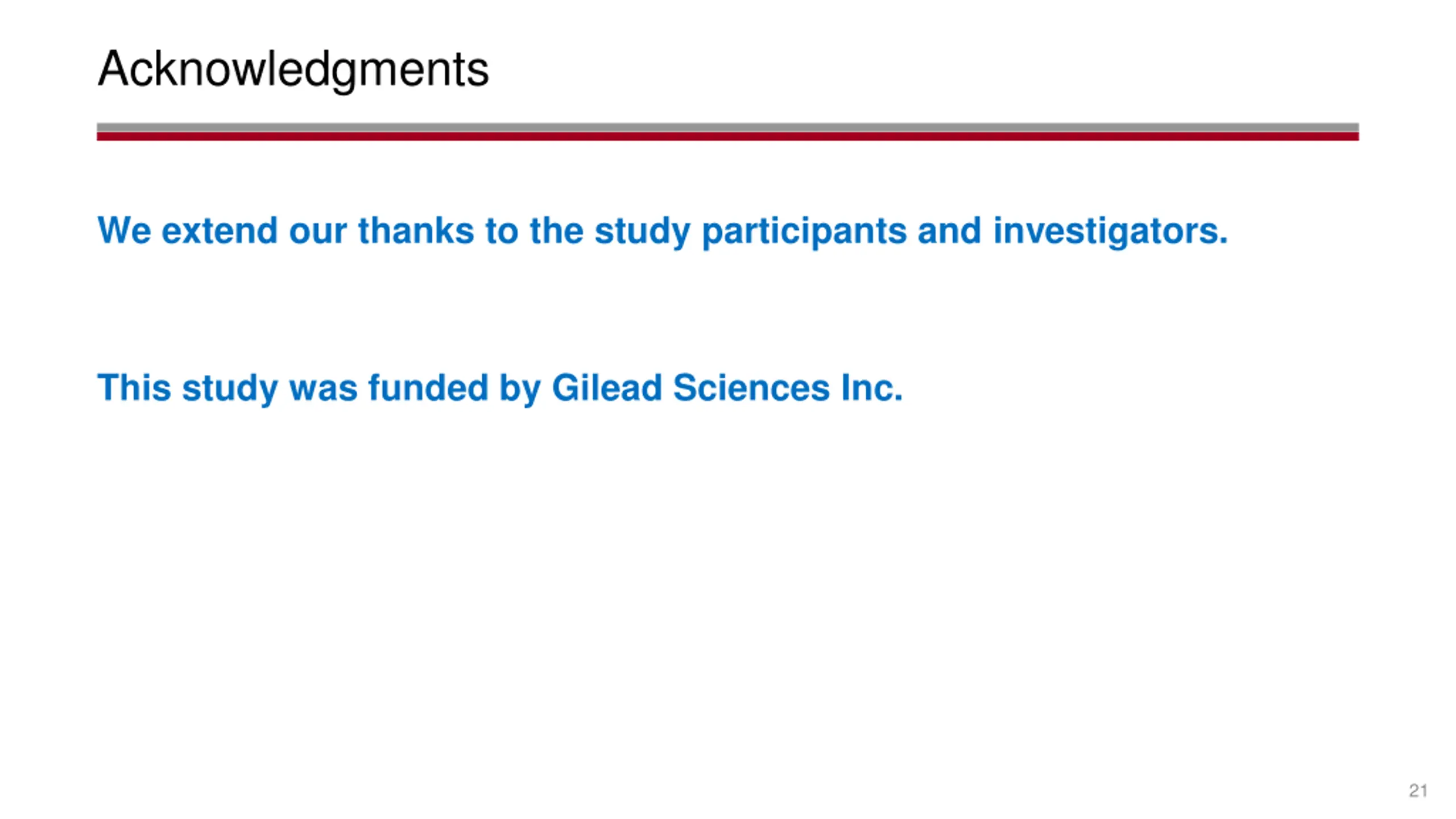Click the Acknowledgments slide title
The width and height of the screenshot is (1456, 819).
pyautogui.click(x=293, y=69)
